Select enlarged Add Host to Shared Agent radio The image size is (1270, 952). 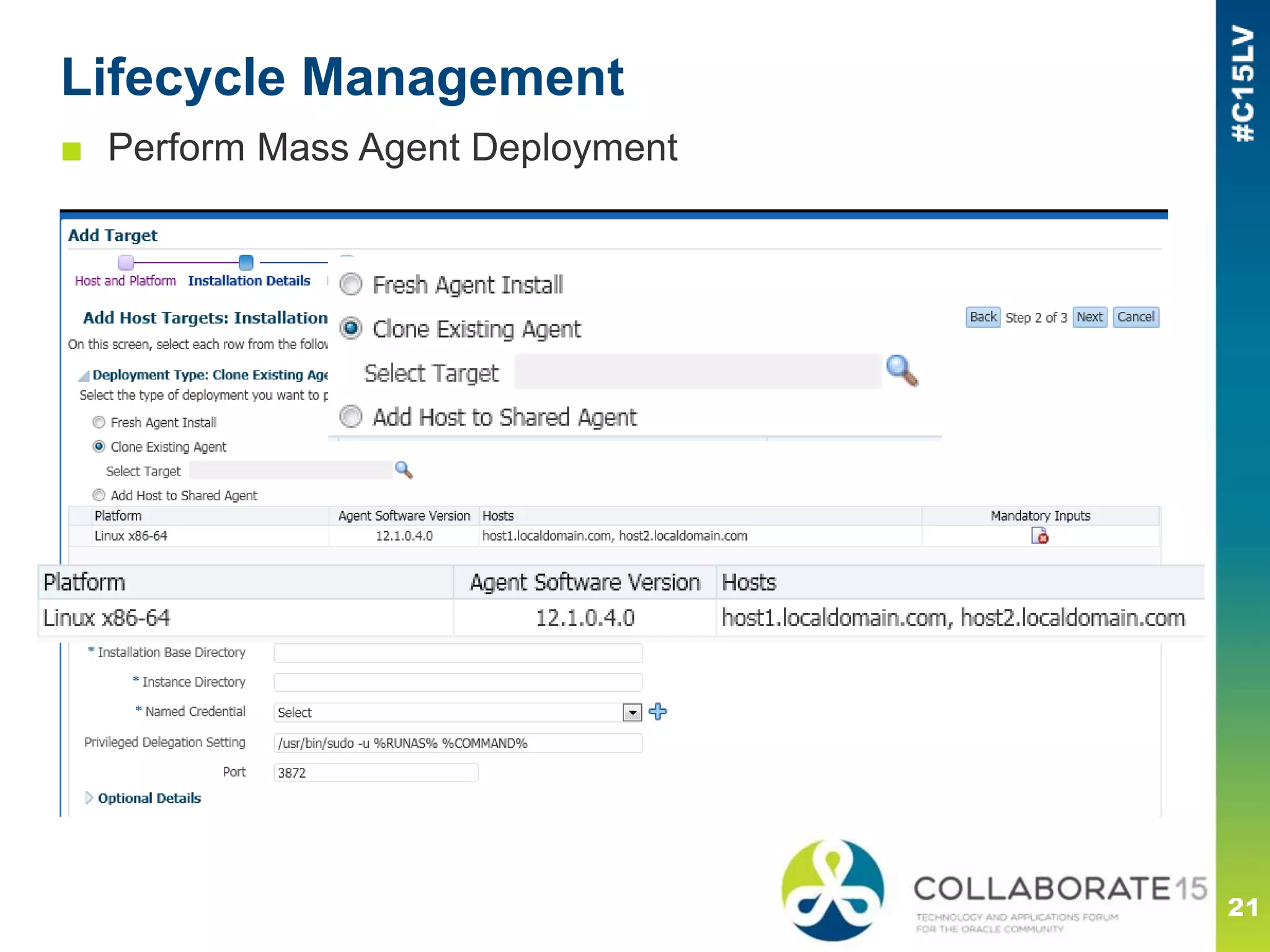351,416
